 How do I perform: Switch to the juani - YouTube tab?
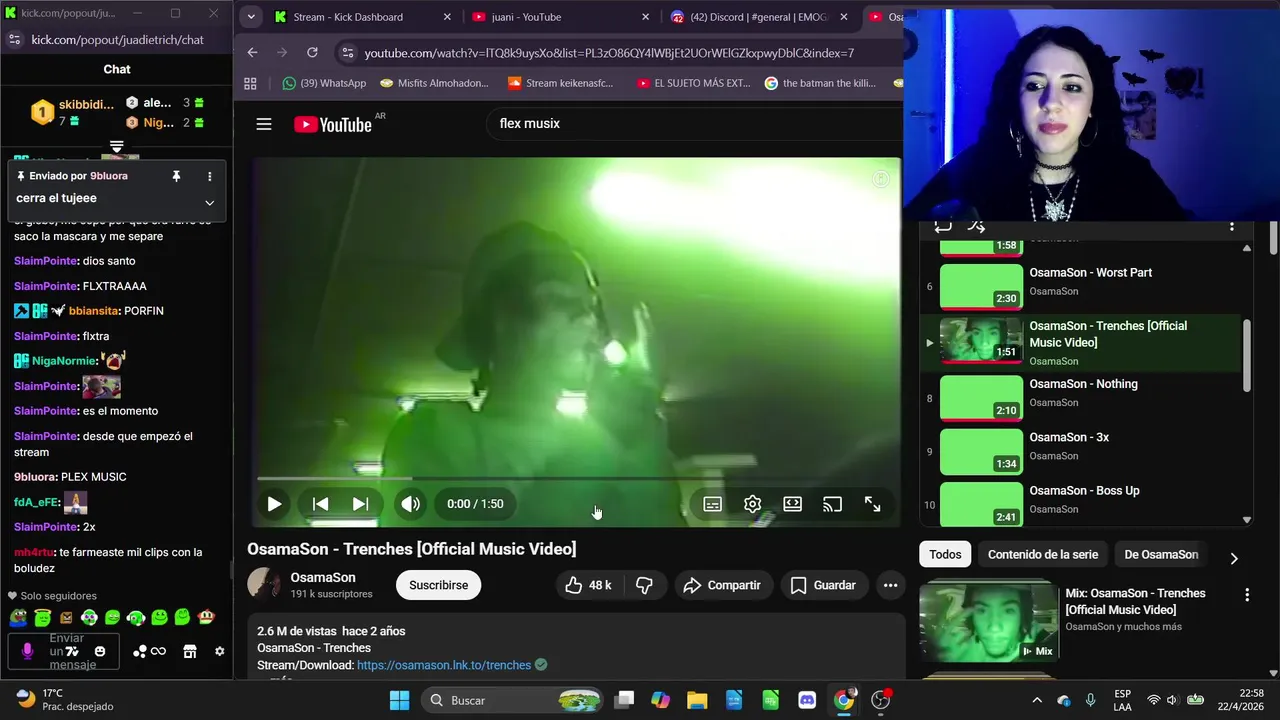560,17
